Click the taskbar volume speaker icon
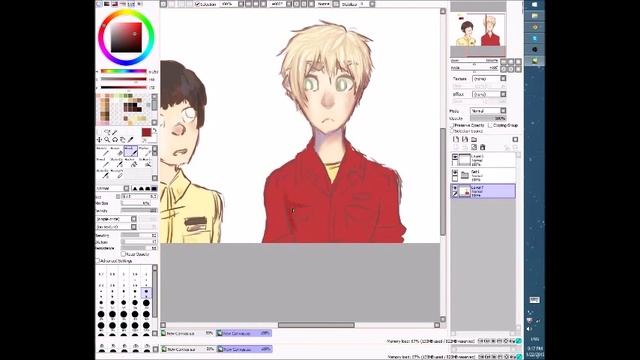 coord(529,329)
